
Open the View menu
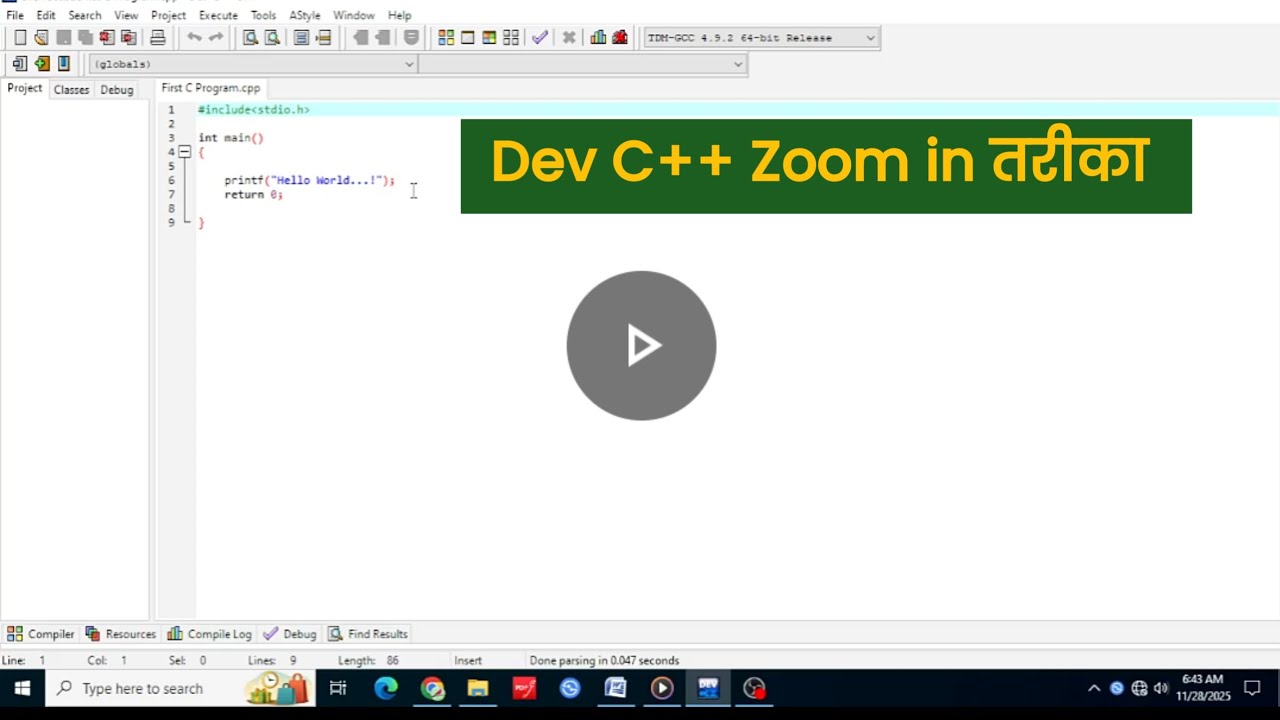(126, 15)
